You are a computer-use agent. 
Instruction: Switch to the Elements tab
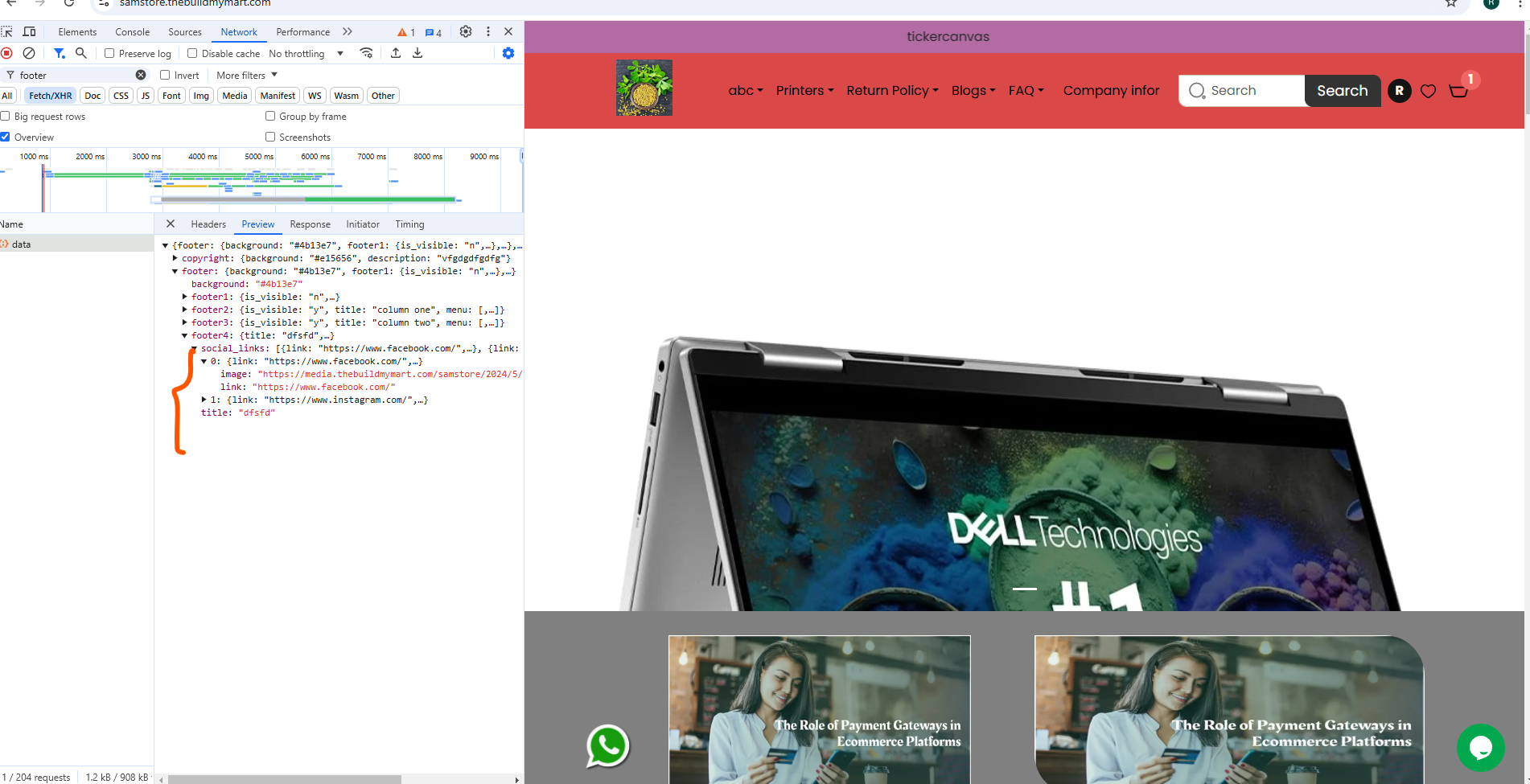[77, 32]
